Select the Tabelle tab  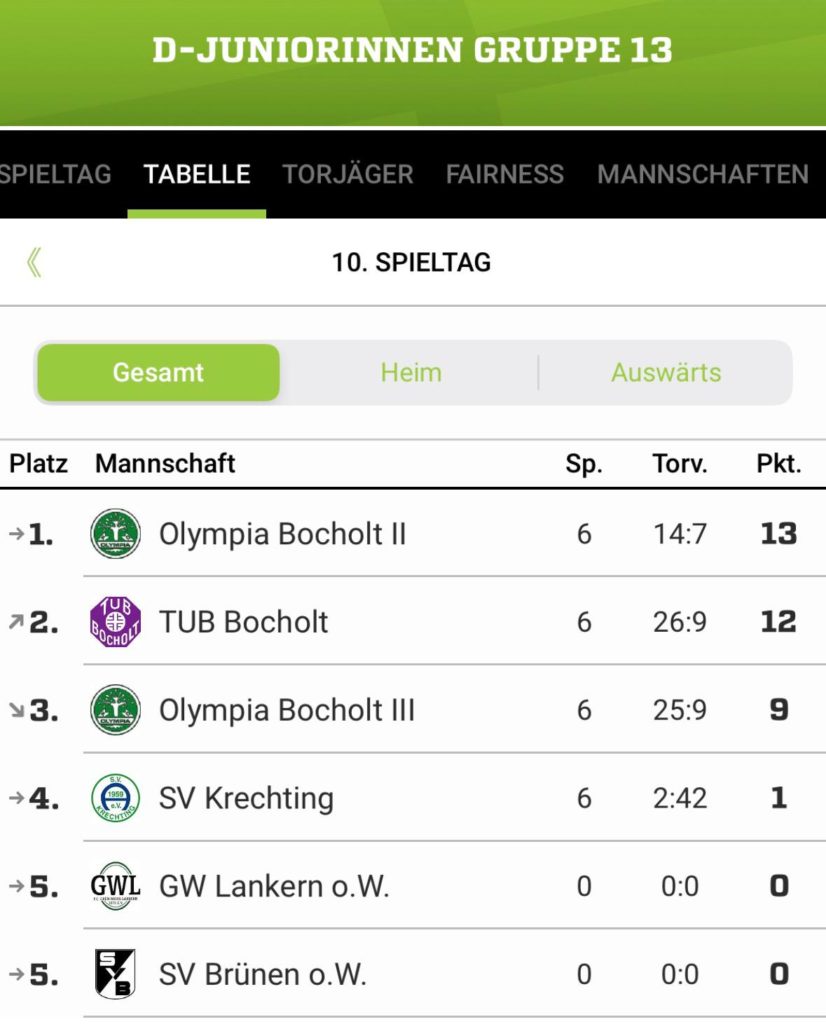tap(197, 174)
